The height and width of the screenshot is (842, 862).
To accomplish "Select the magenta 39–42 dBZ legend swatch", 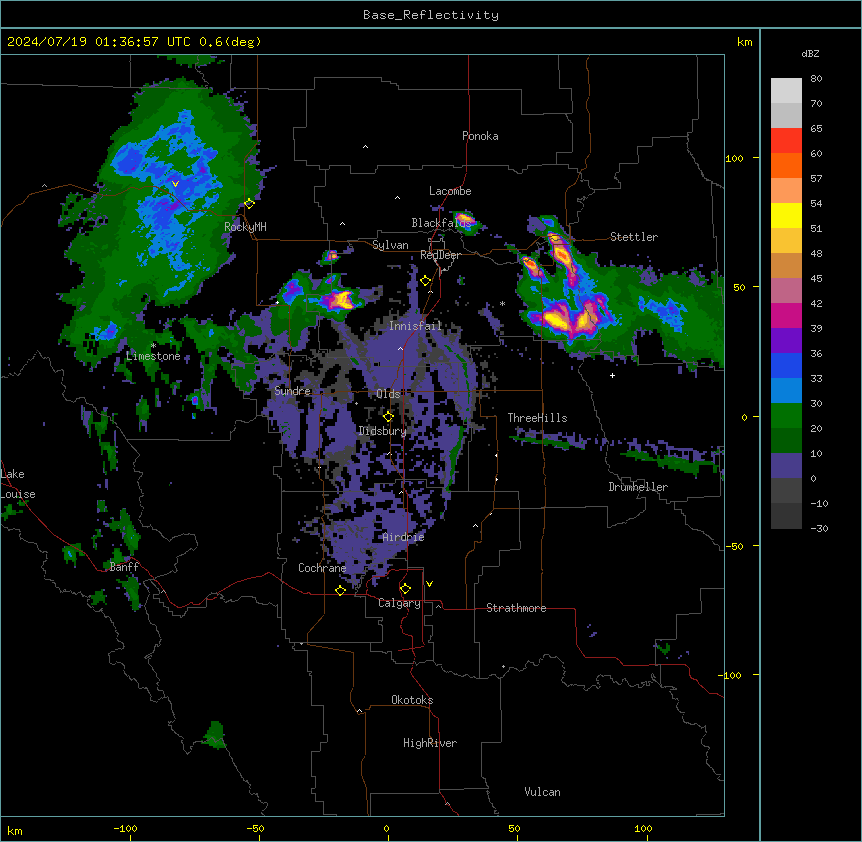I will (x=786, y=316).
